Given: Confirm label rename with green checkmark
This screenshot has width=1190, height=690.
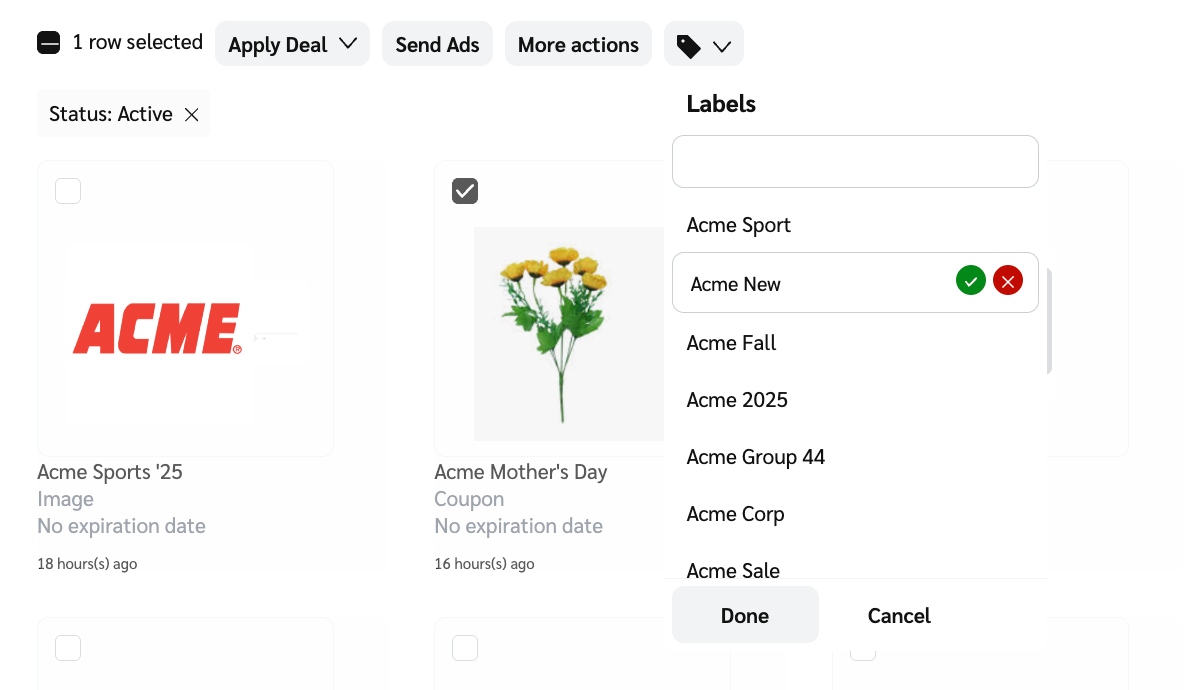Looking at the screenshot, I should coord(970,282).
